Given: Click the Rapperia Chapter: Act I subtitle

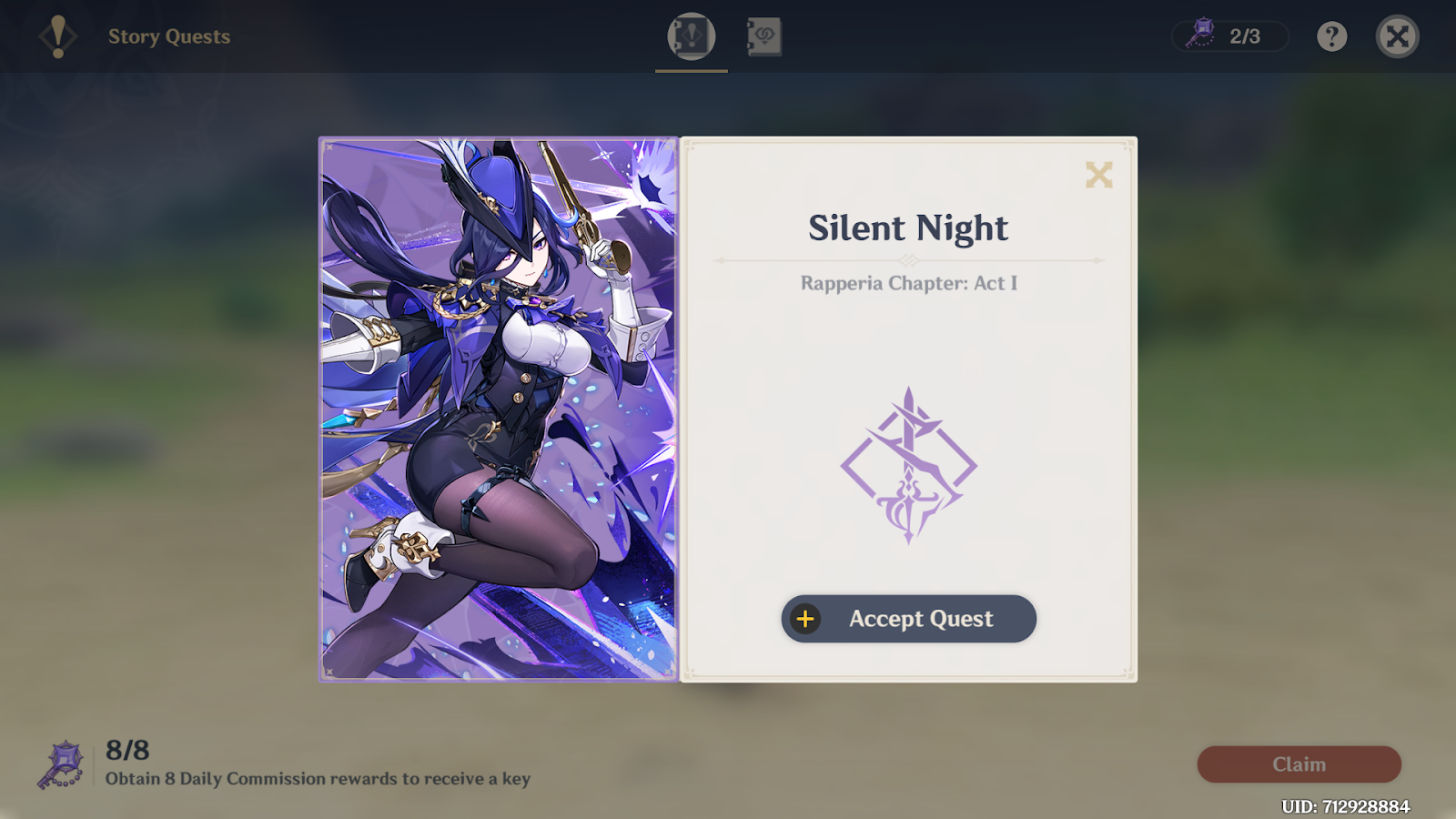Looking at the screenshot, I should tap(909, 283).
